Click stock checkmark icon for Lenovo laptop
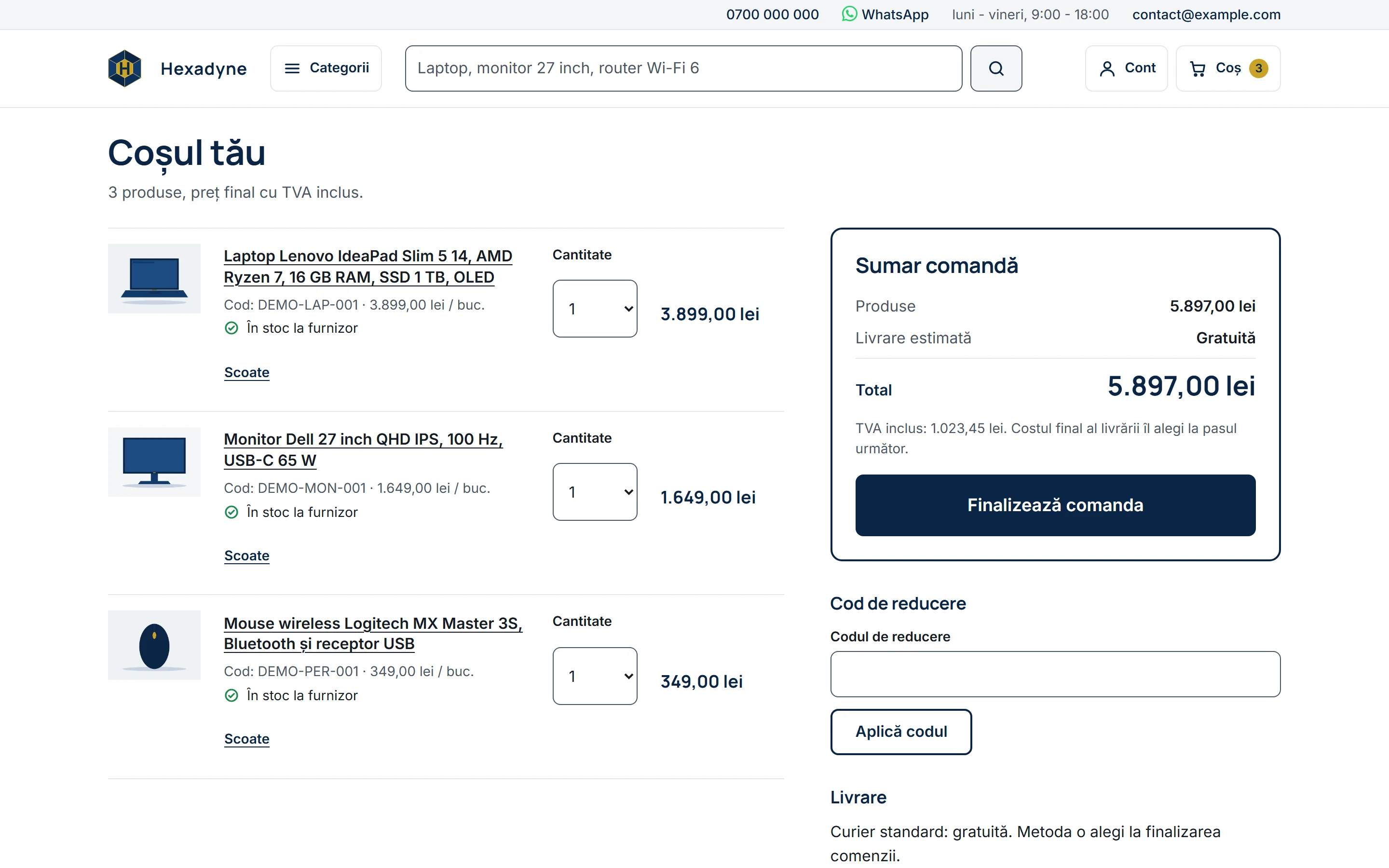Screen dimensions: 1389x868 (231, 328)
